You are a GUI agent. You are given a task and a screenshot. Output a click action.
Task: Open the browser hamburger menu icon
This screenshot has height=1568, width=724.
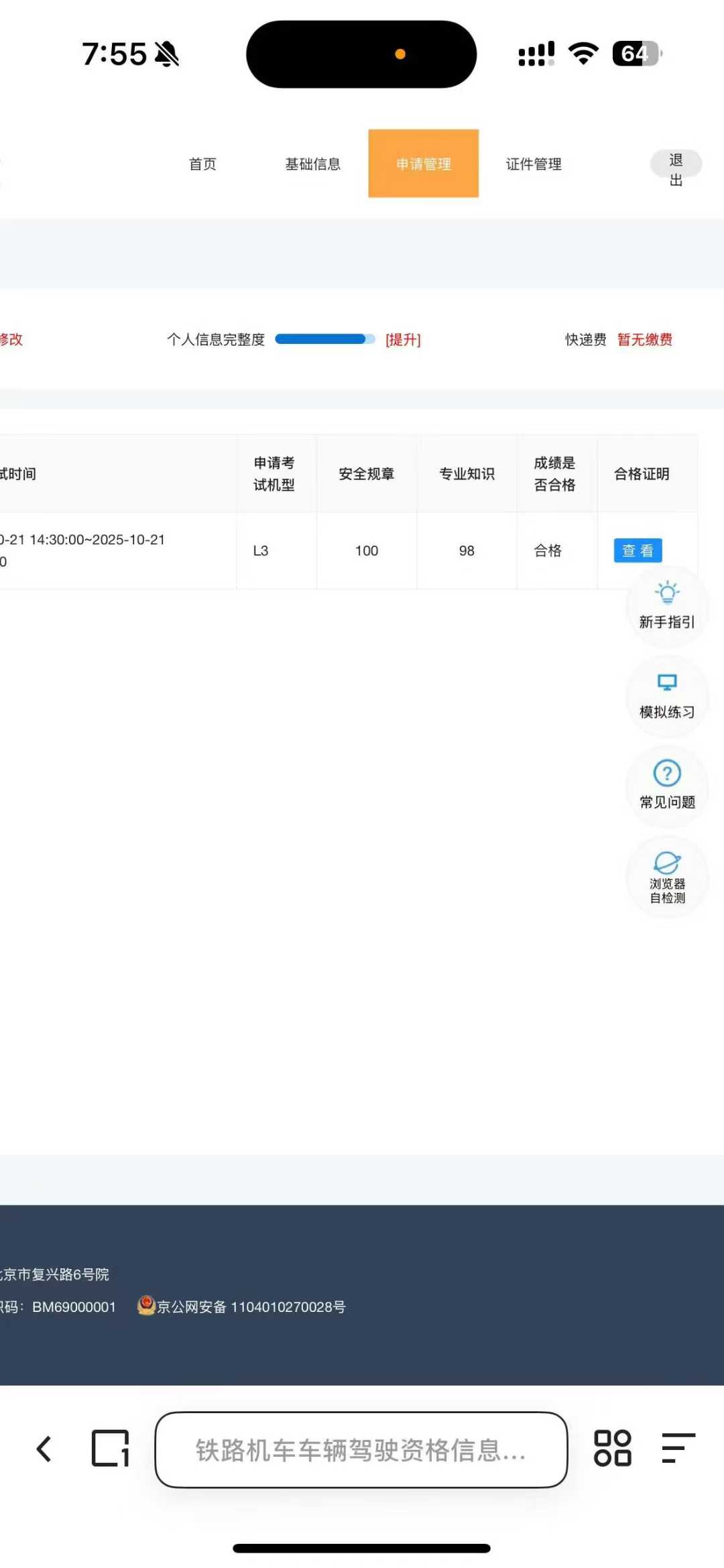coord(678,1448)
